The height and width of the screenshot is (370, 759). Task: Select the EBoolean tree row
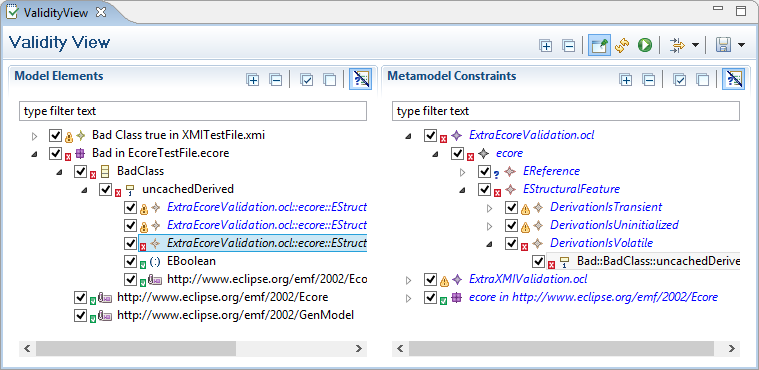pos(191,262)
